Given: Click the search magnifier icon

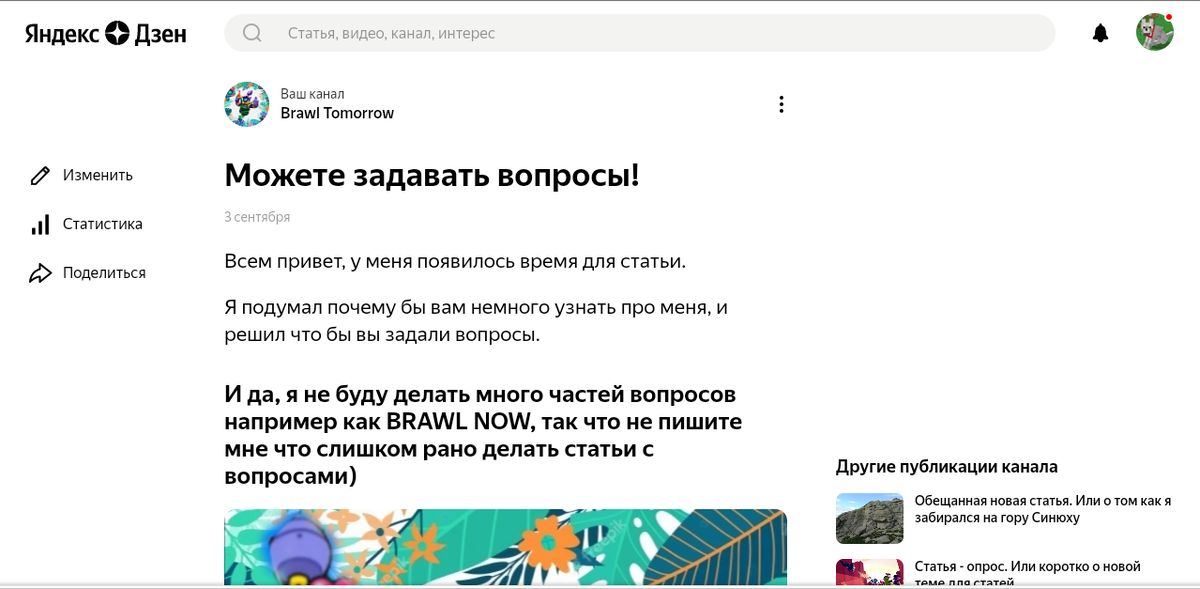Looking at the screenshot, I should tap(252, 33).
